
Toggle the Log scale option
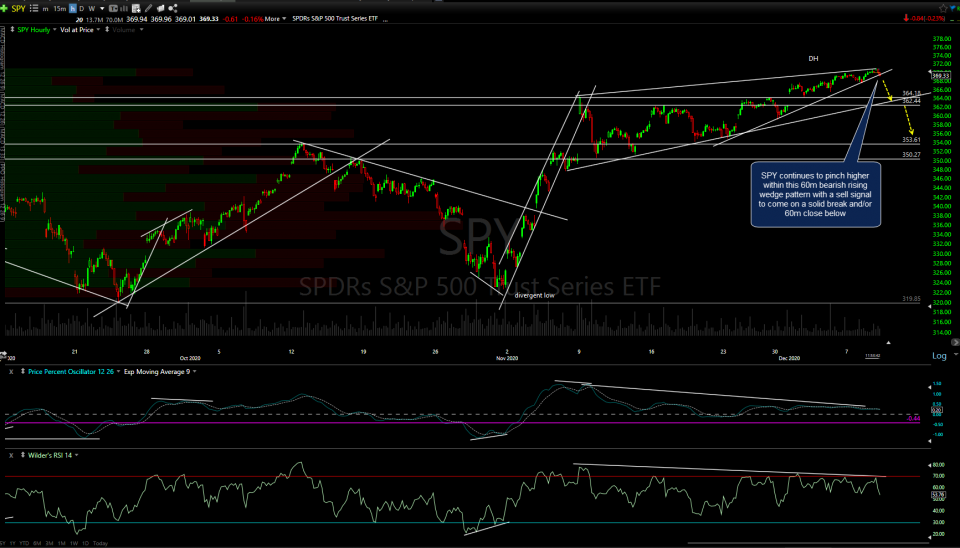tap(939, 356)
